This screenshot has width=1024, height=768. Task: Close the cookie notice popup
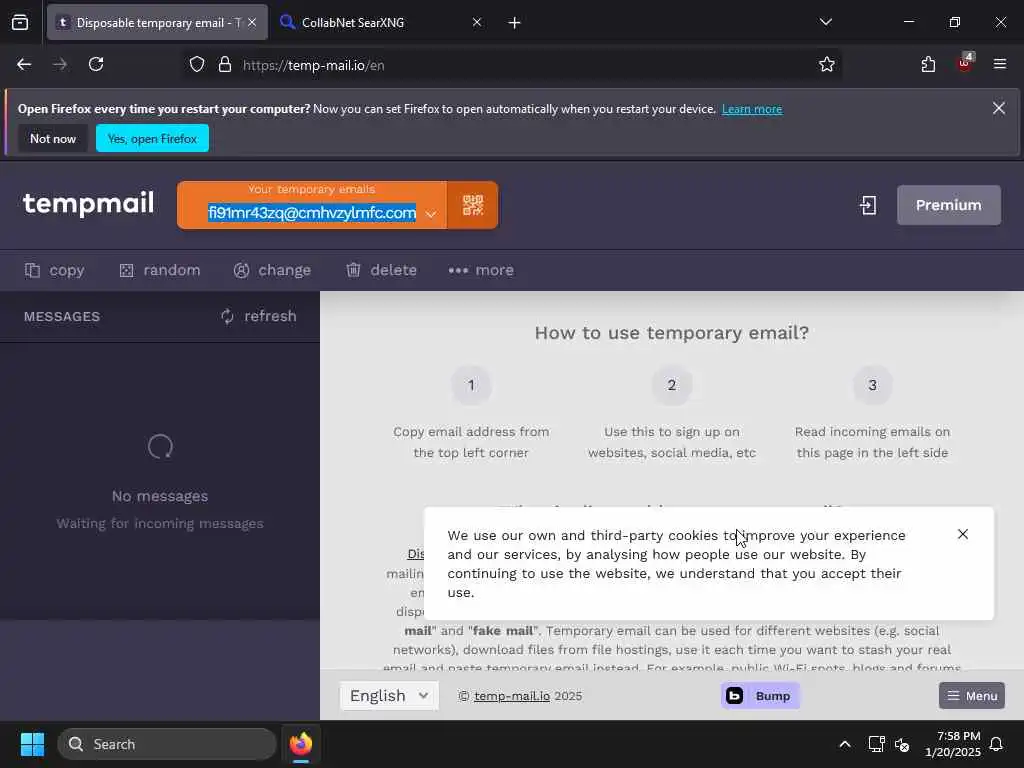click(x=963, y=534)
